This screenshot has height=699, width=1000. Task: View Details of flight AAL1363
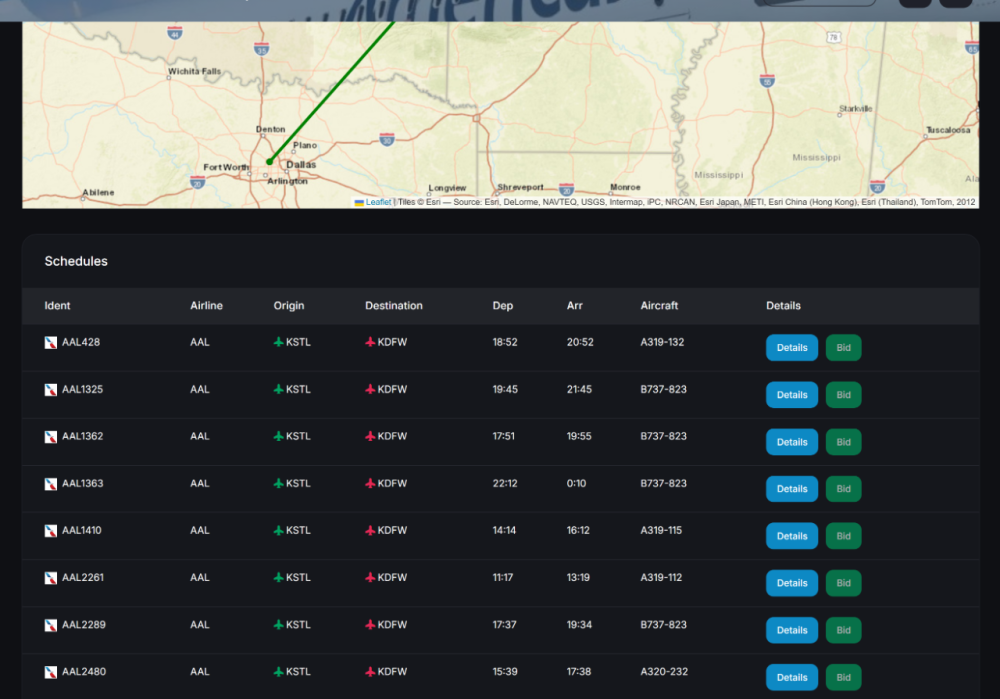[791, 489]
